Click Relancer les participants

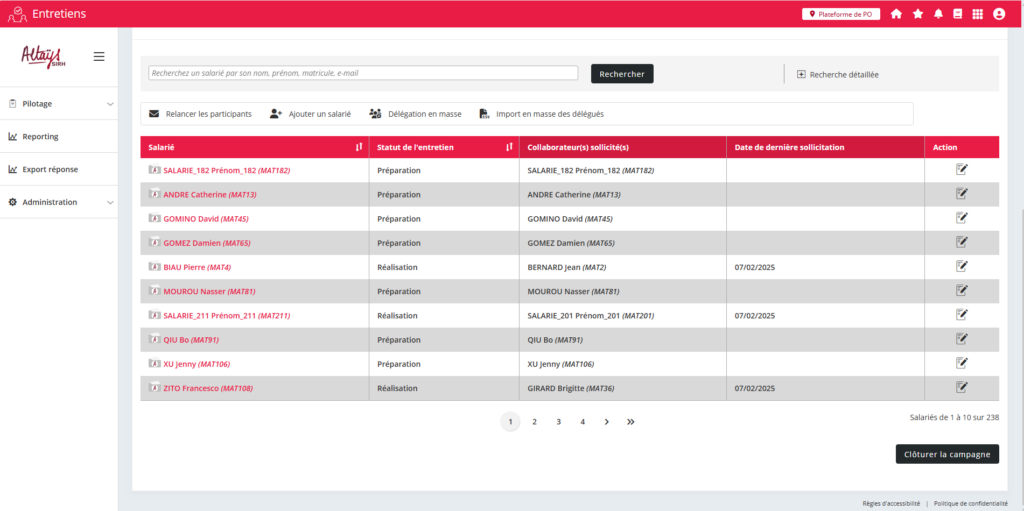pyautogui.click(x=200, y=114)
